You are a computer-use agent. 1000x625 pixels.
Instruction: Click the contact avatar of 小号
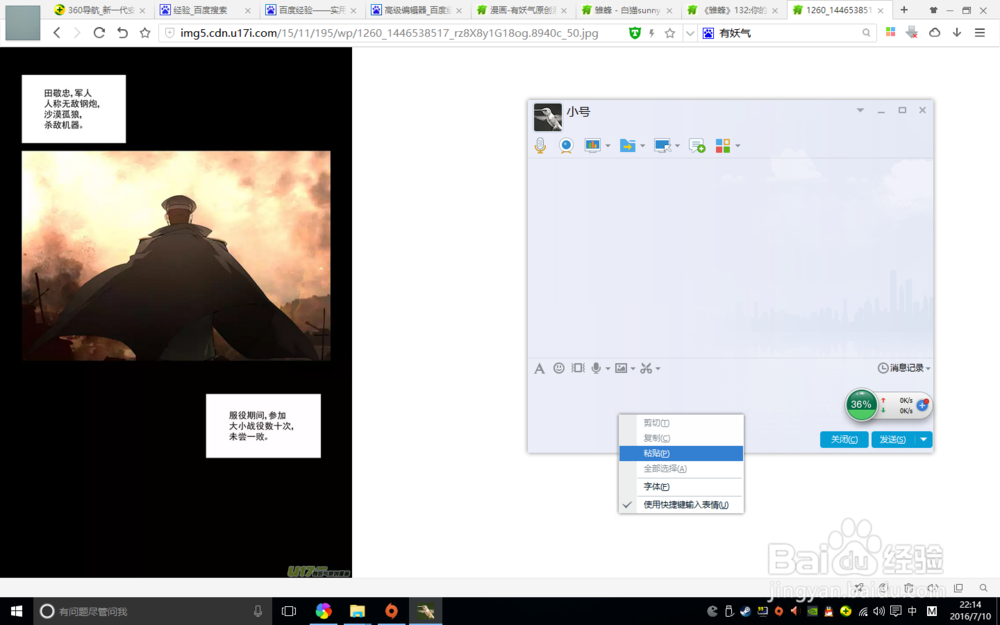[548, 117]
